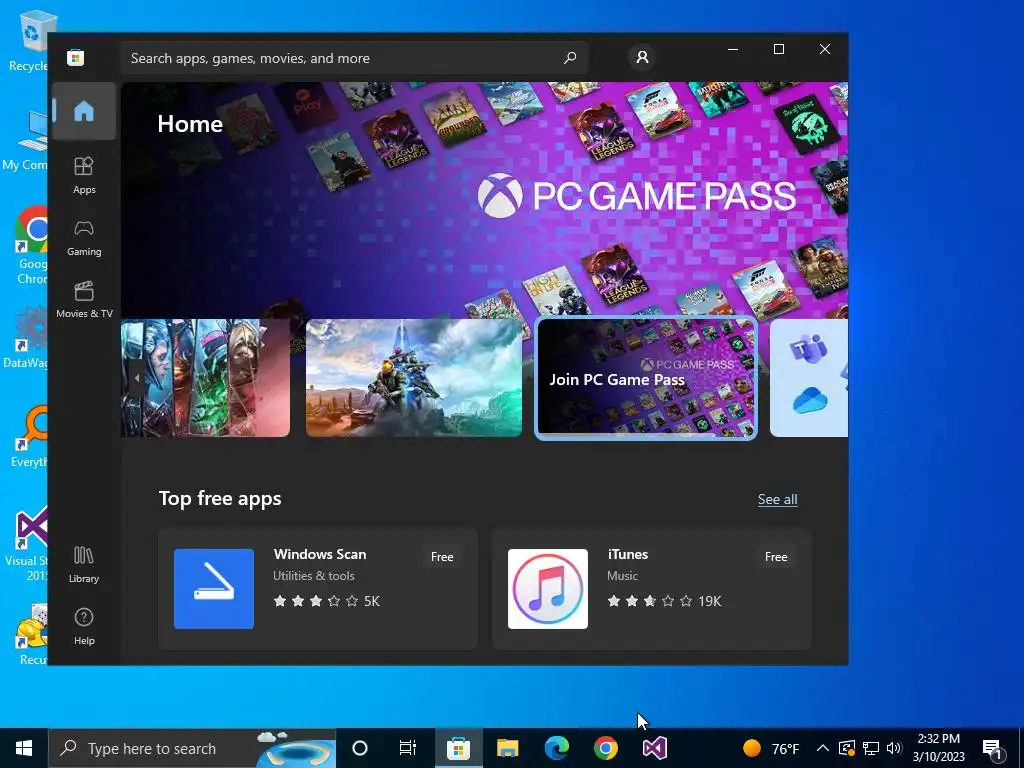Open File Explorer from taskbar

507,748
